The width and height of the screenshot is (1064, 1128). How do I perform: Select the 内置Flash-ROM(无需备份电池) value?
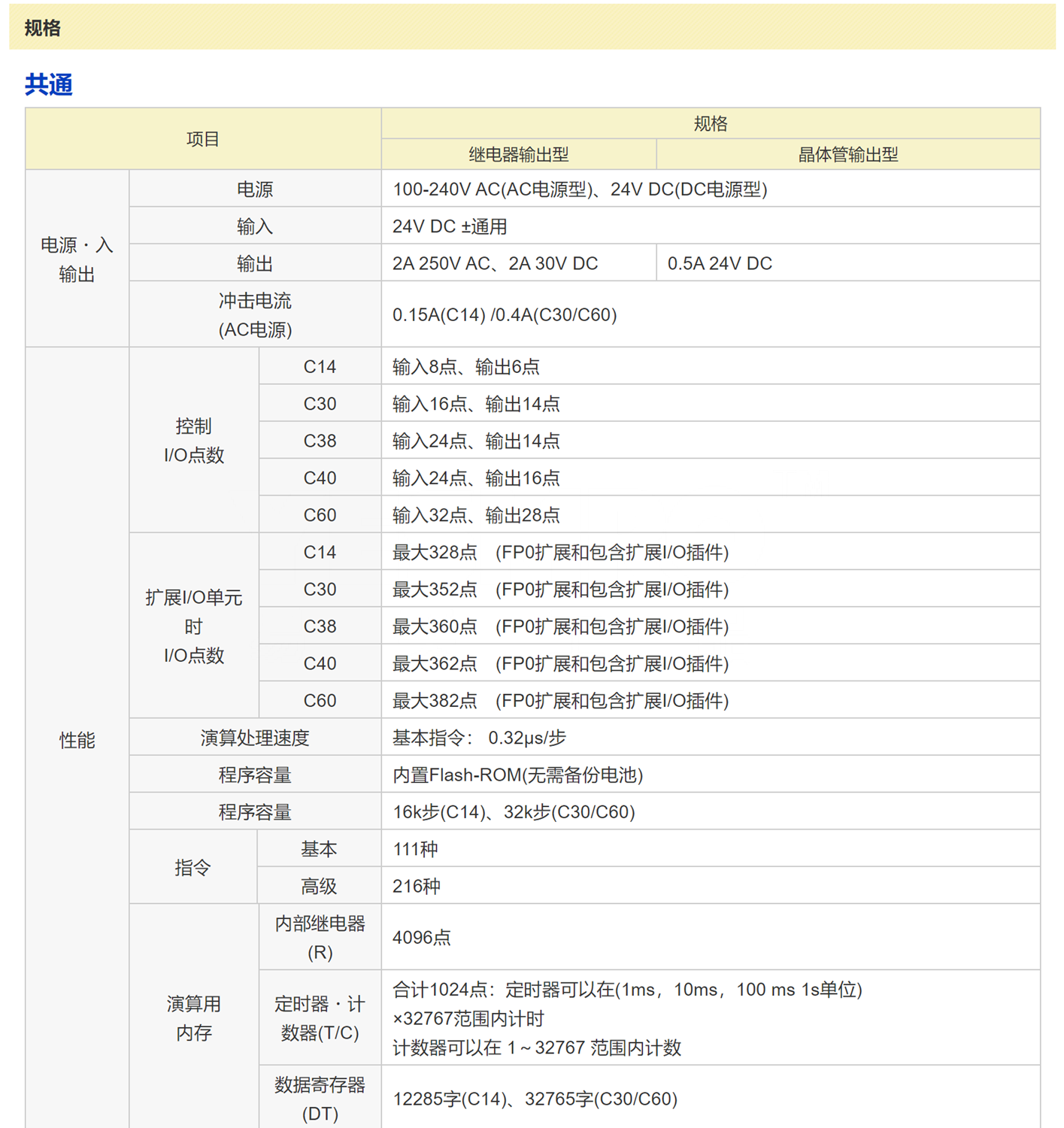(711, 775)
